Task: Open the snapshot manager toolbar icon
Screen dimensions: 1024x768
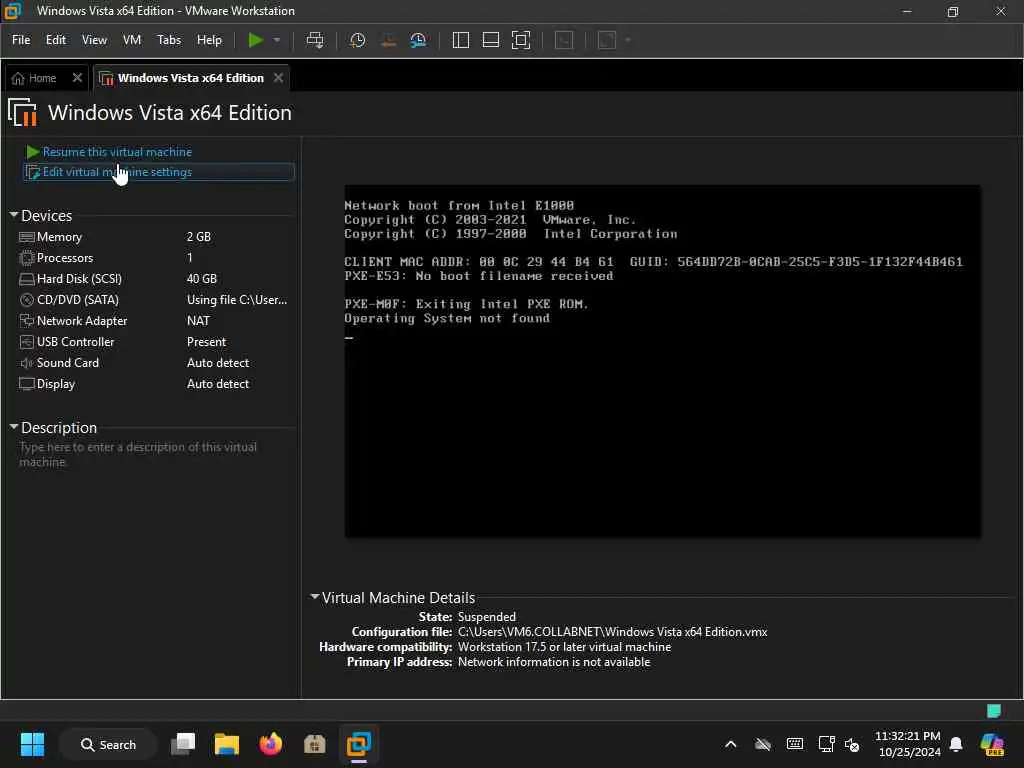Action: [418, 40]
